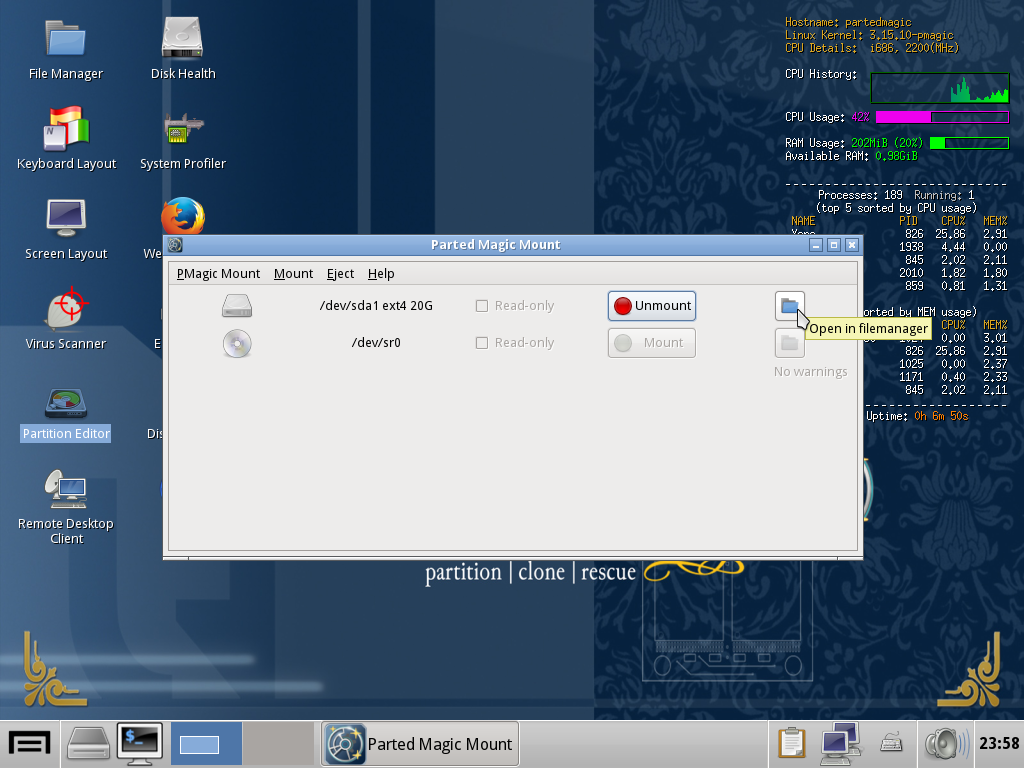Click the Parted Magic Mount window title icon
Image resolution: width=1024 pixels, height=768 pixels.
(175, 245)
